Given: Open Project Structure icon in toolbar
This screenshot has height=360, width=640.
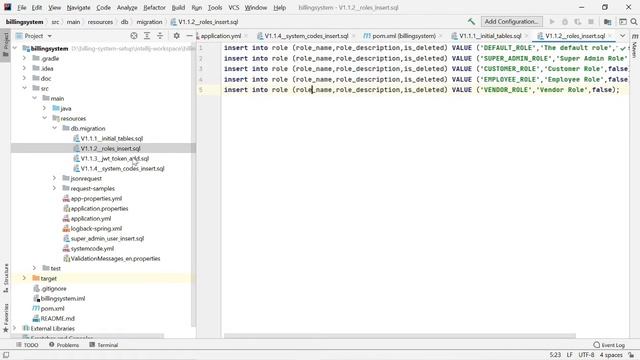Looking at the screenshot, I should [x=607, y=22].
